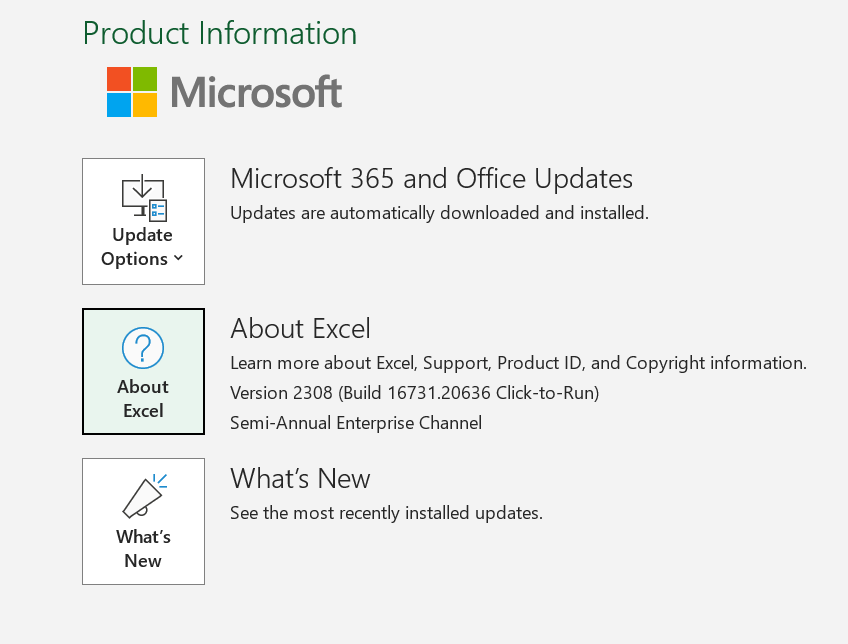Screen dimensions: 848x644
Task: Open the Update Options button label
Action: coord(142,247)
